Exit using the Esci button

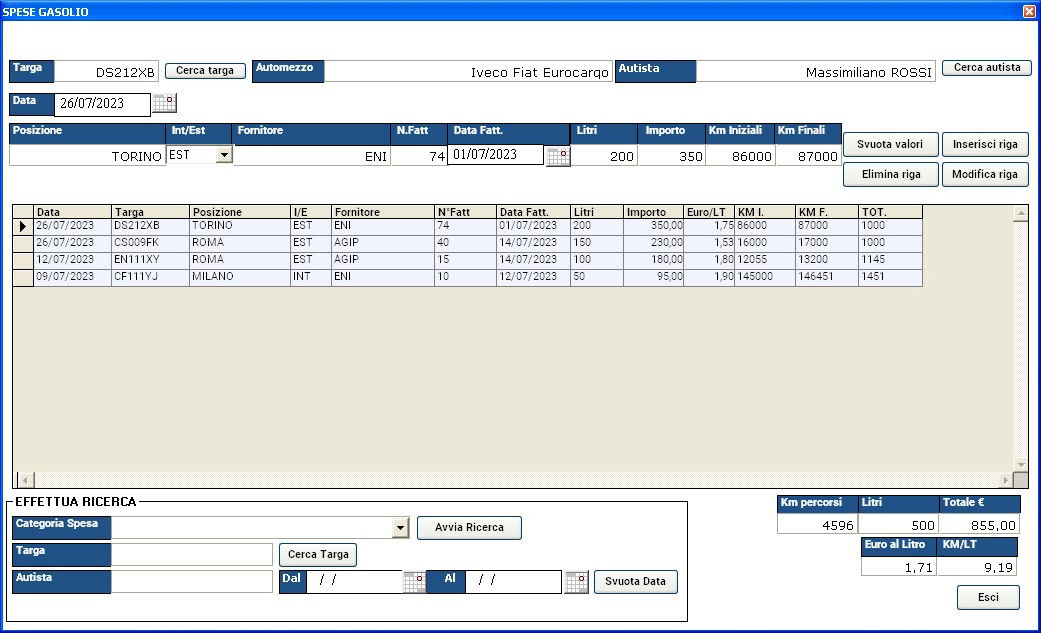coord(988,598)
